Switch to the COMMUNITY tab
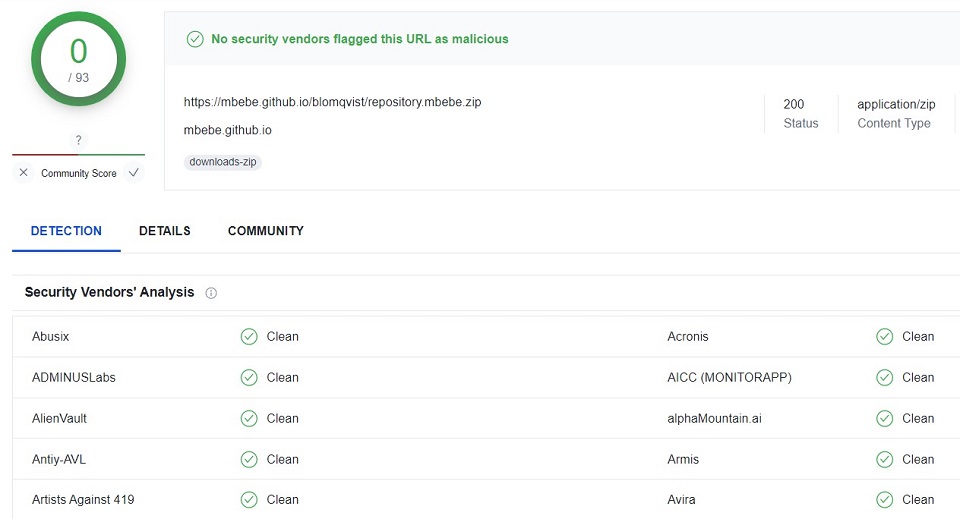Viewport: 960px width, 519px height. point(266,231)
